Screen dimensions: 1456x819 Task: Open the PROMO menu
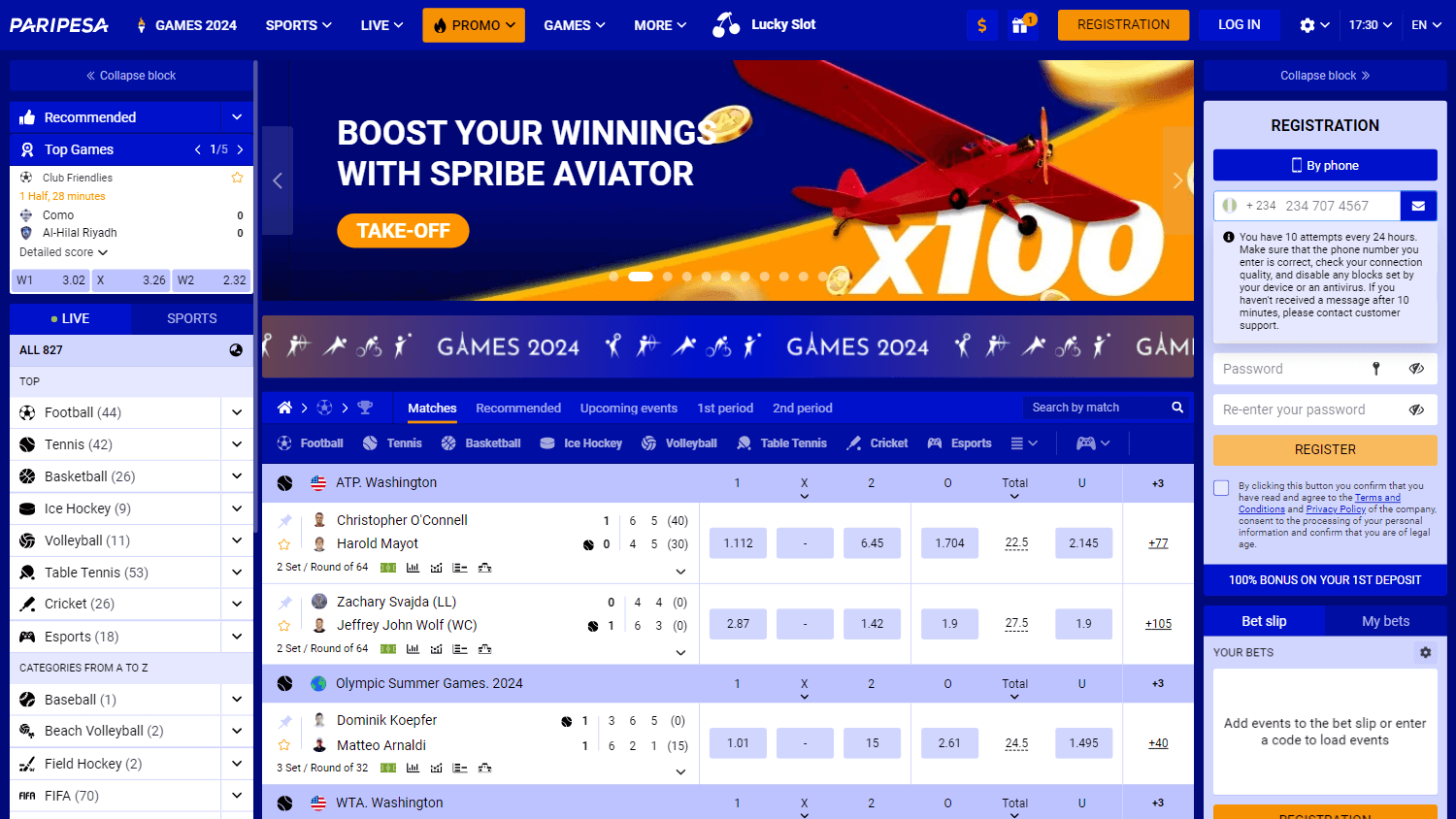pos(474,25)
